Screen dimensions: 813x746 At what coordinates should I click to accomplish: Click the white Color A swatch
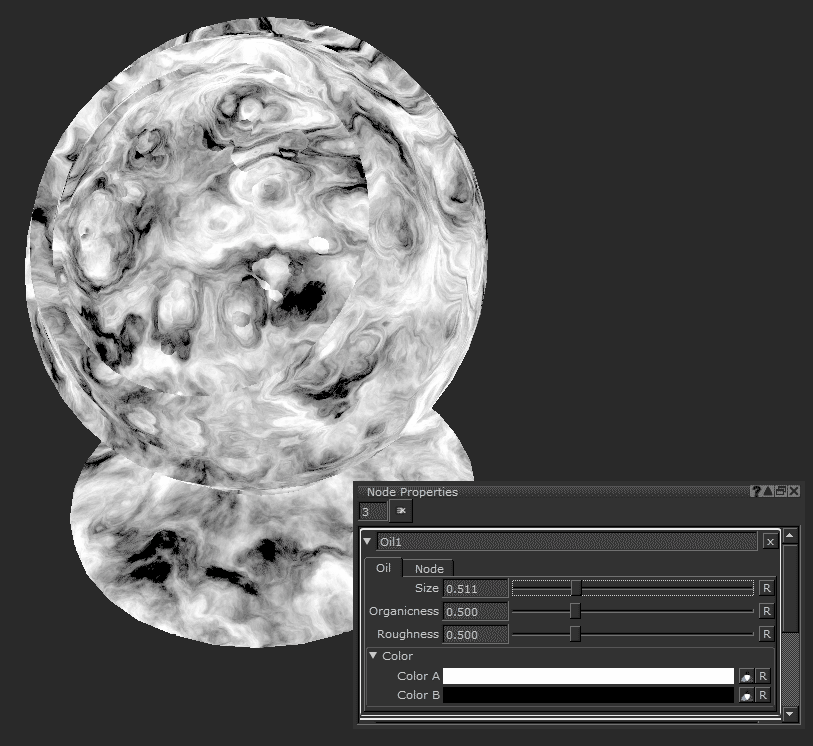click(x=588, y=677)
